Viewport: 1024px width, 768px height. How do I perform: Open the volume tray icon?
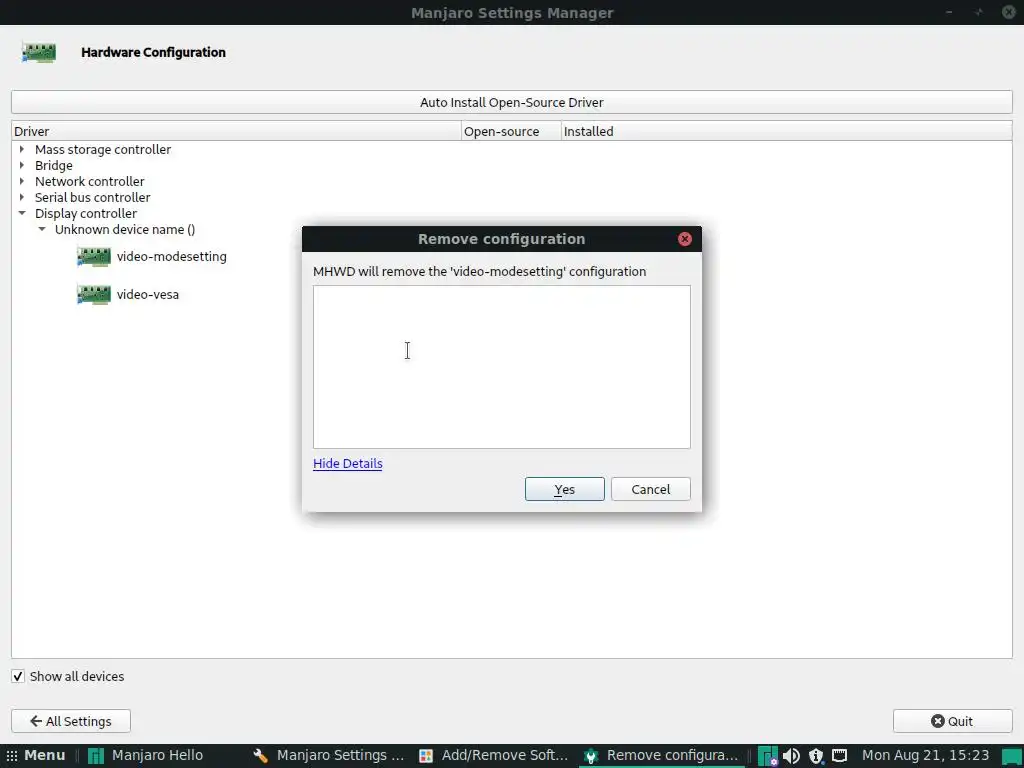(792, 756)
